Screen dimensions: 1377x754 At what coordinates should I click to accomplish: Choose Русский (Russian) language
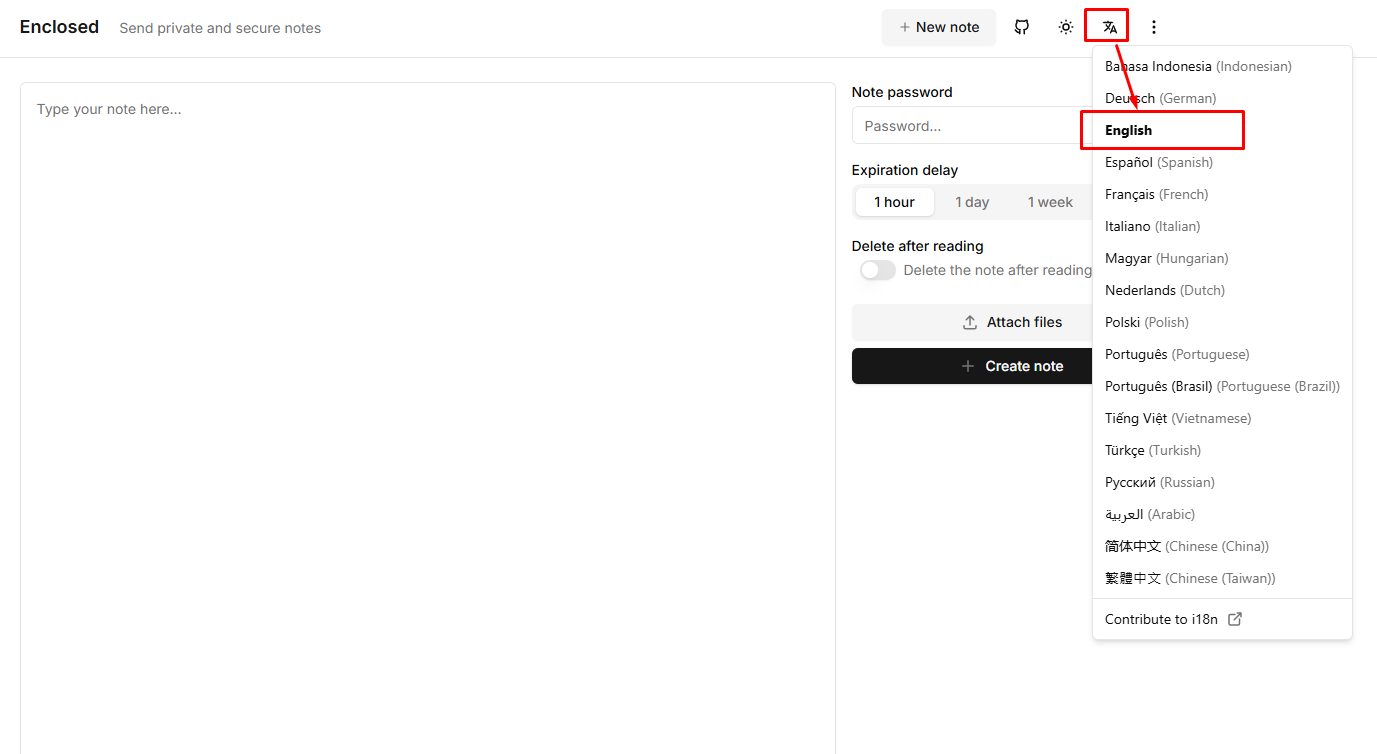tap(1222, 482)
